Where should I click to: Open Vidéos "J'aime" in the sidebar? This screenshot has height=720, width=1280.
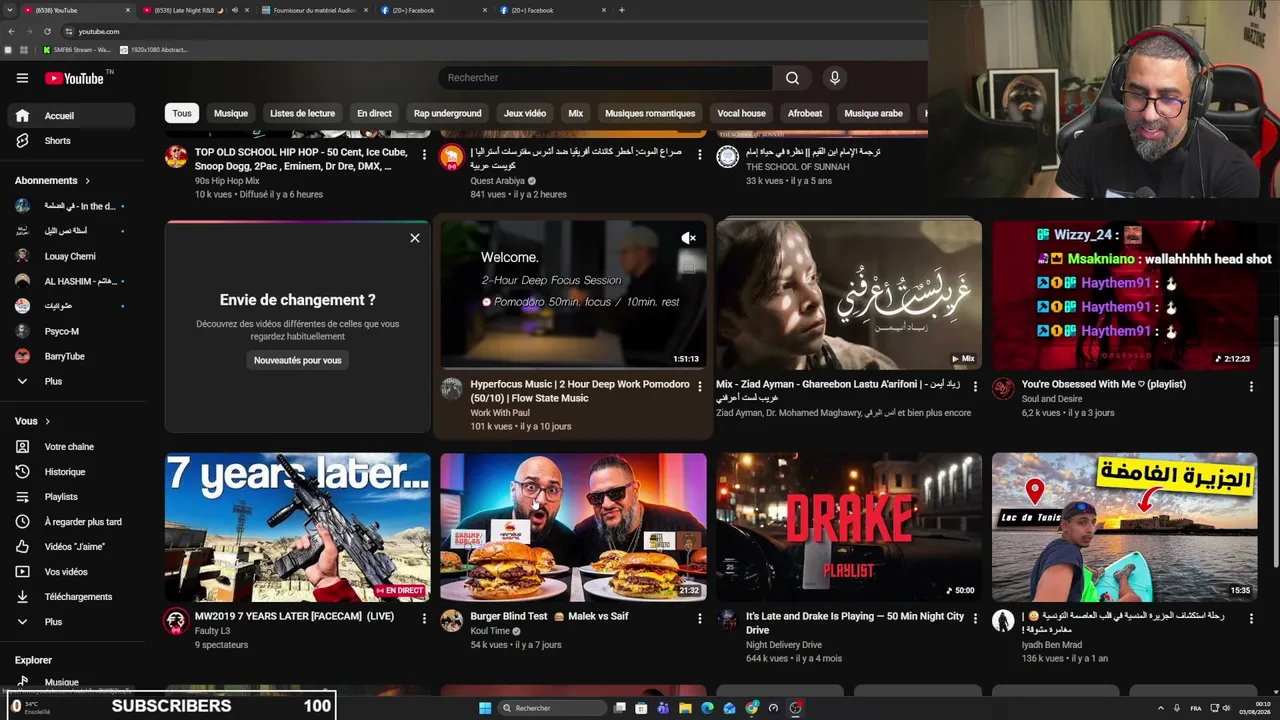[70, 547]
